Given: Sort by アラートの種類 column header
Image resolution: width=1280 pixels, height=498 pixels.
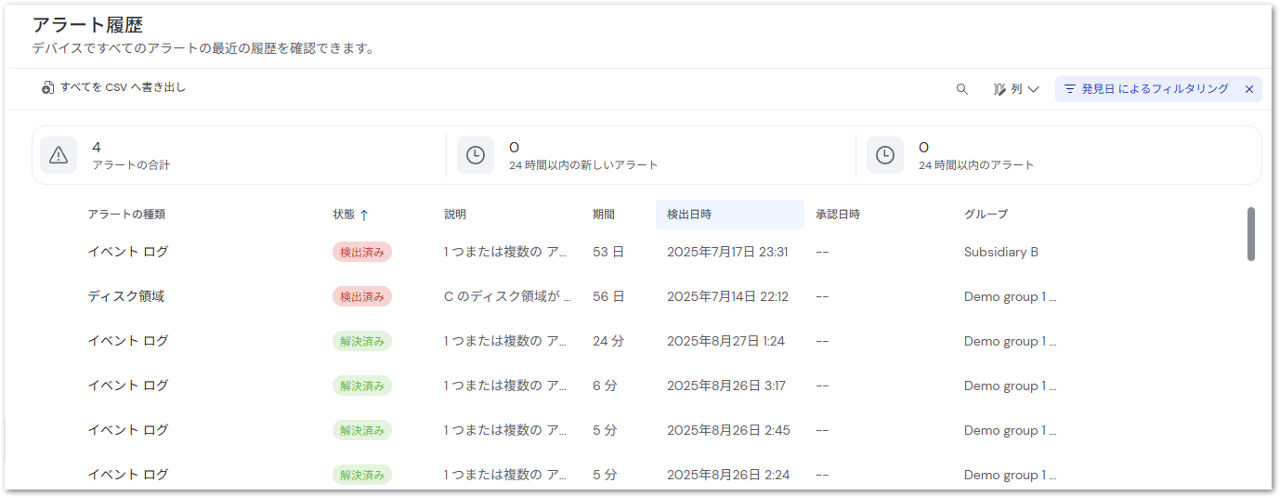Looking at the screenshot, I should pyautogui.click(x=126, y=214).
